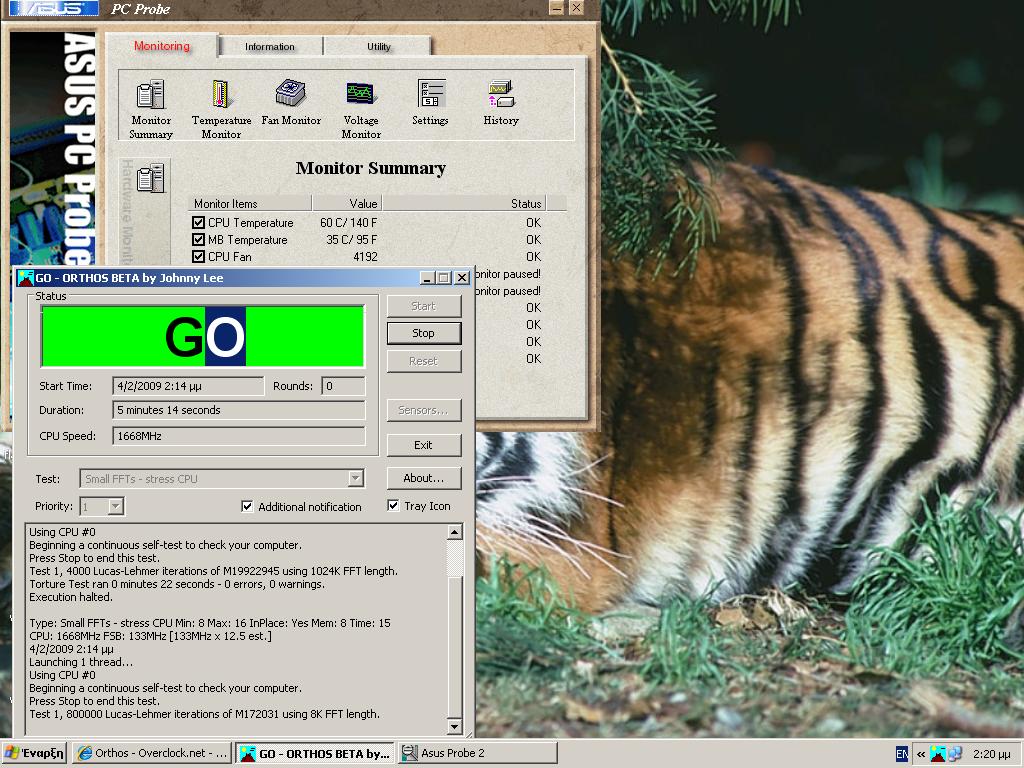The image size is (1024, 768).
Task: Open the Έναρξη Start menu button
Action: point(35,753)
